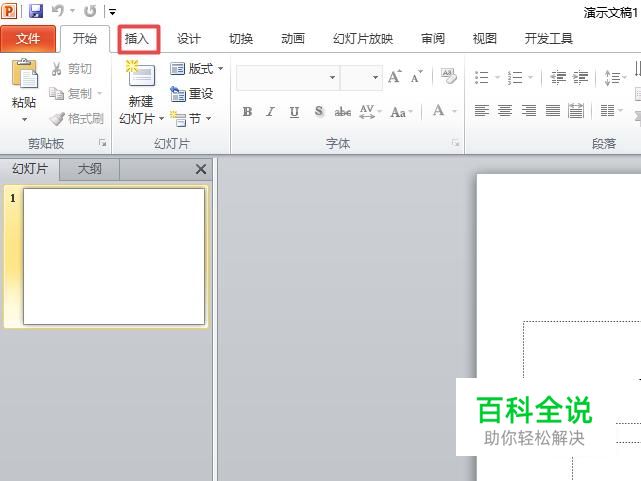Toggle center alignment
This screenshot has width=641, height=481.
505,110
